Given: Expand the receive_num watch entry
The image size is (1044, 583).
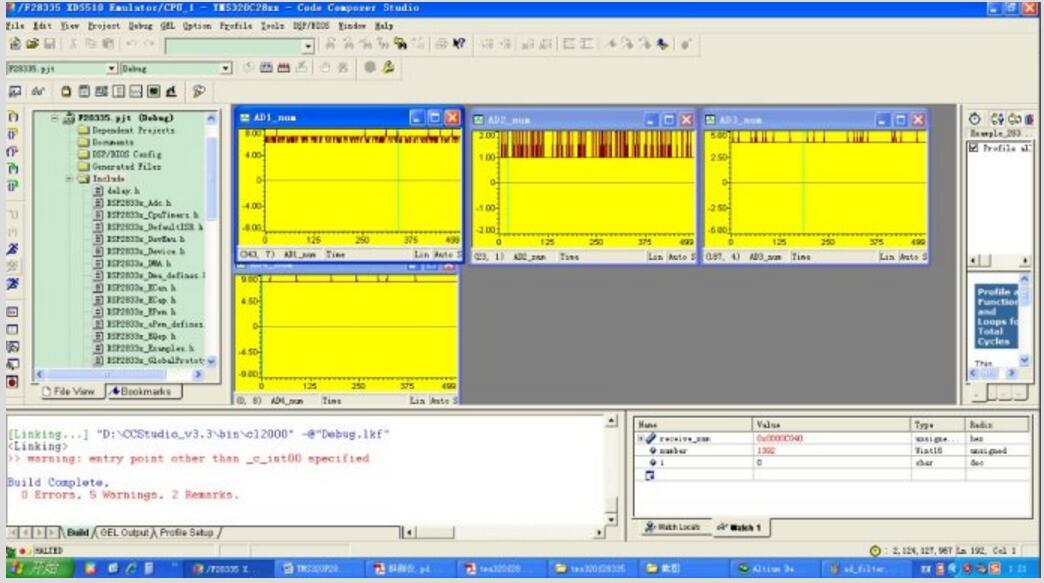Looking at the screenshot, I should pyautogui.click(x=641, y=439).
